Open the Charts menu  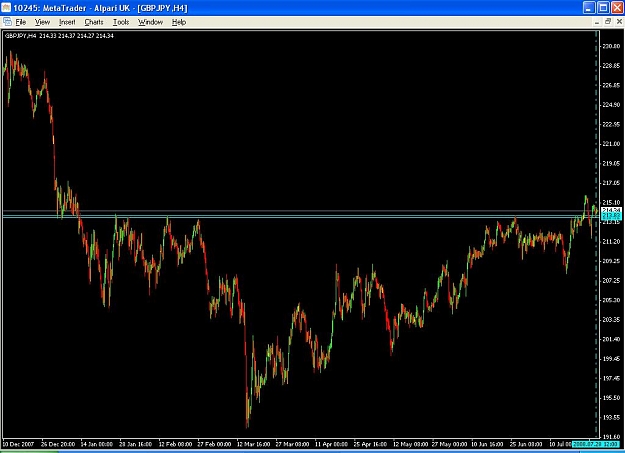94,22
